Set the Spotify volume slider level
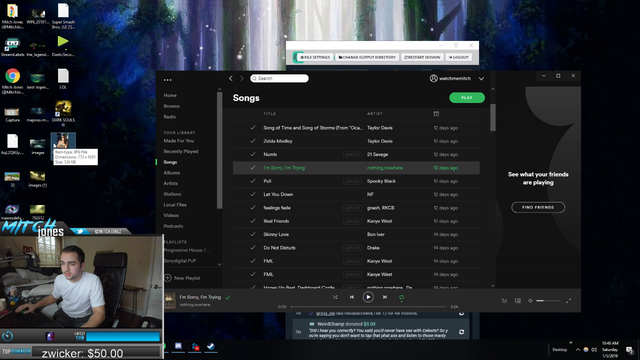This screenshot has width=640, height=360. [x=548, y=301]
